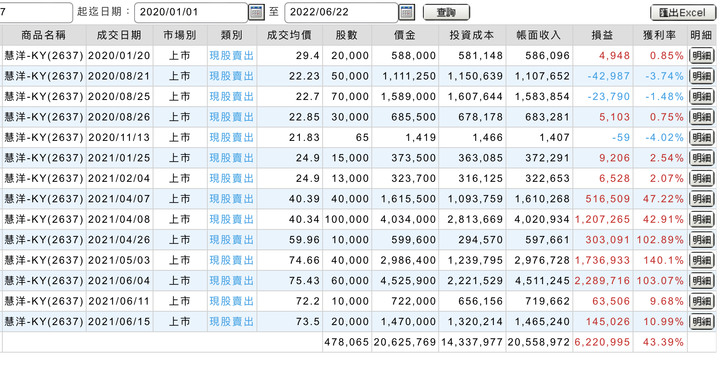Click total book income 20,558,972

click(x=539, y=342)
